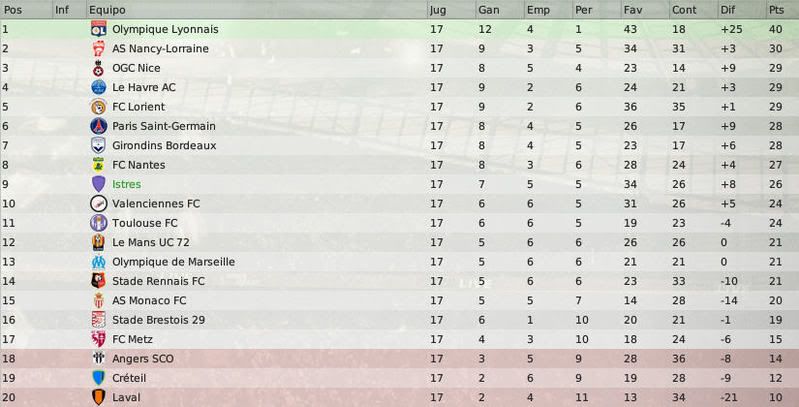
Task: Select the Valenciennes FC team name
Action: (x=156, y=204)
